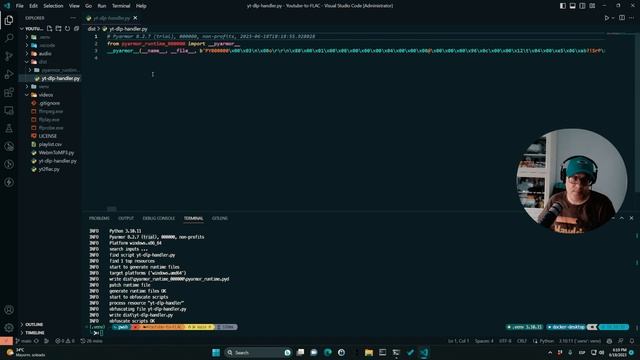
Task: Open the Go menu
Action: point(89,6)
